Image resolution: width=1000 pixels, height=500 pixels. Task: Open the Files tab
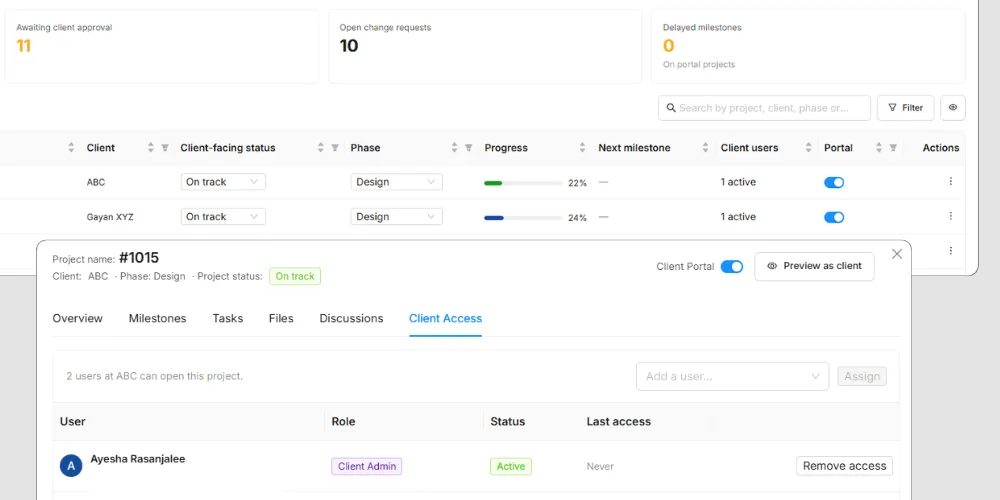281,318
